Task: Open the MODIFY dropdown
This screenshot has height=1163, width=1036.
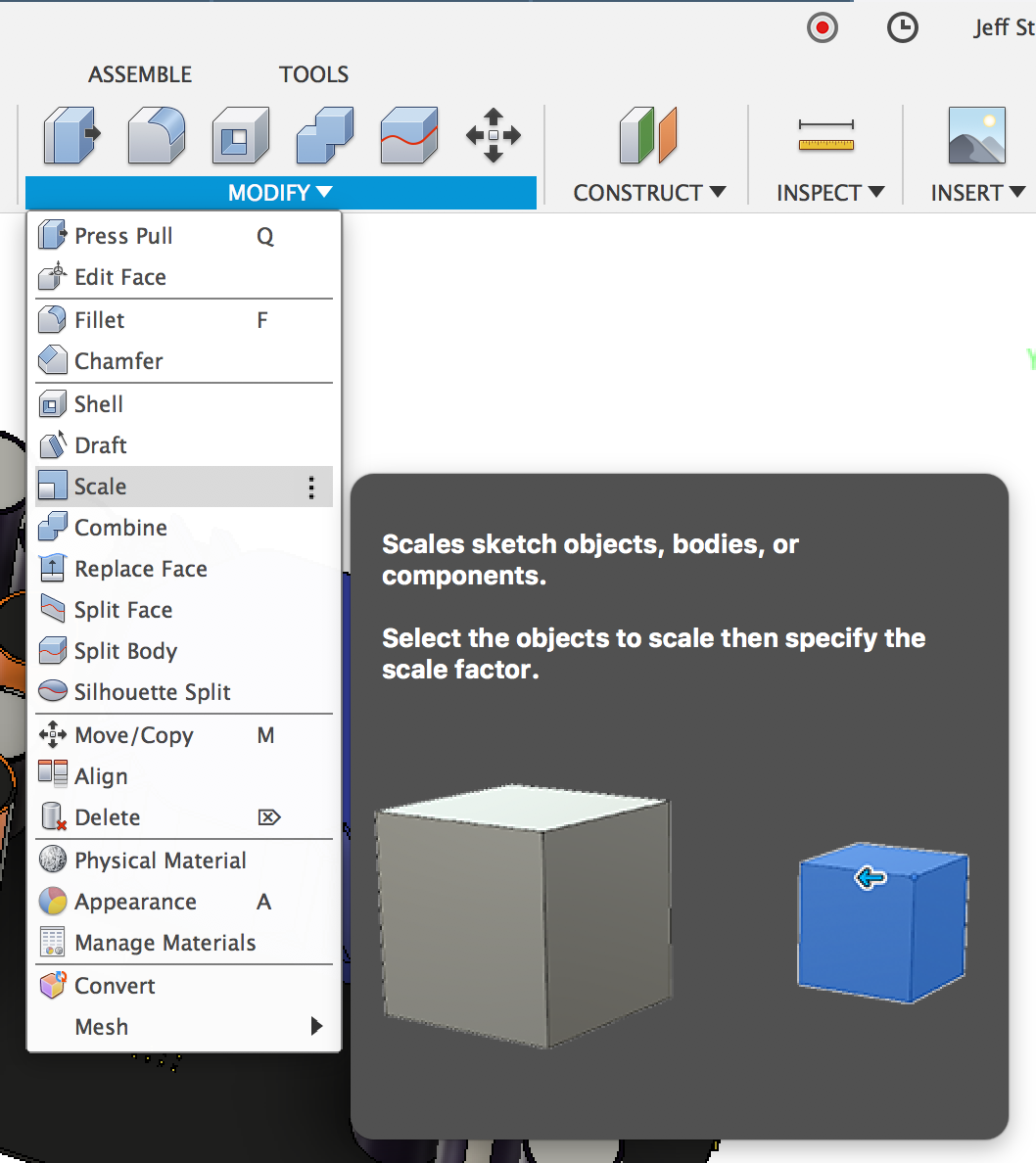Action: pos(280,192)
